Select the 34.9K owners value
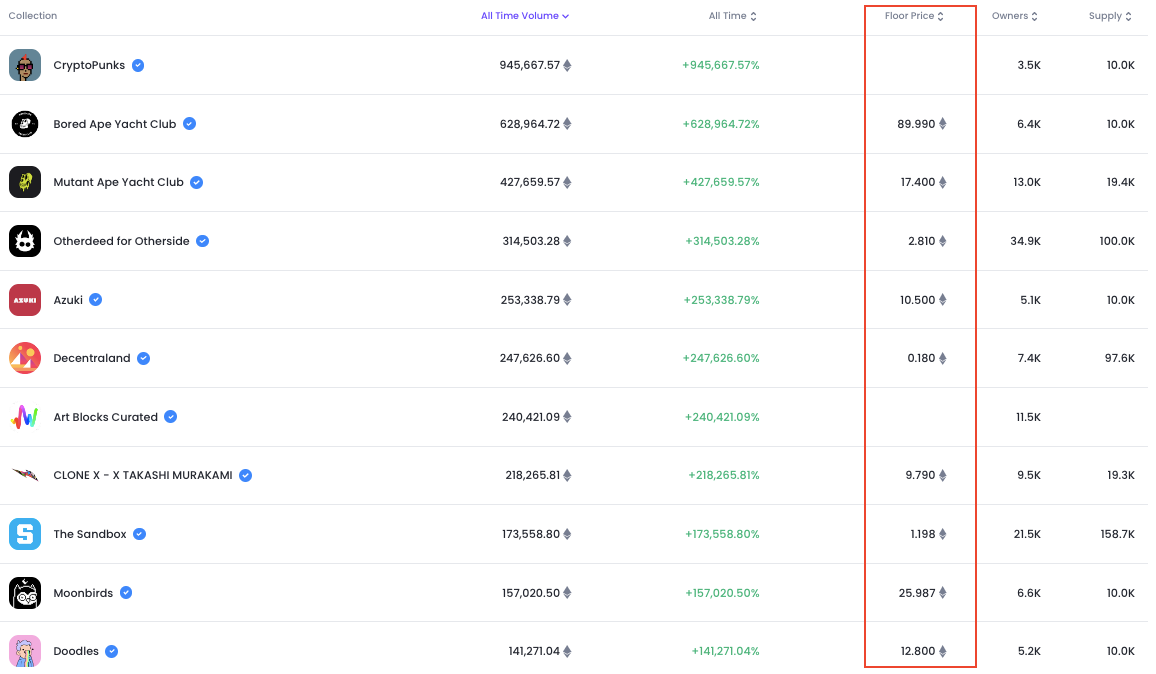The width and height of the screenshot is (1156, 674). pyautogui.click(x=1026, y=241)
